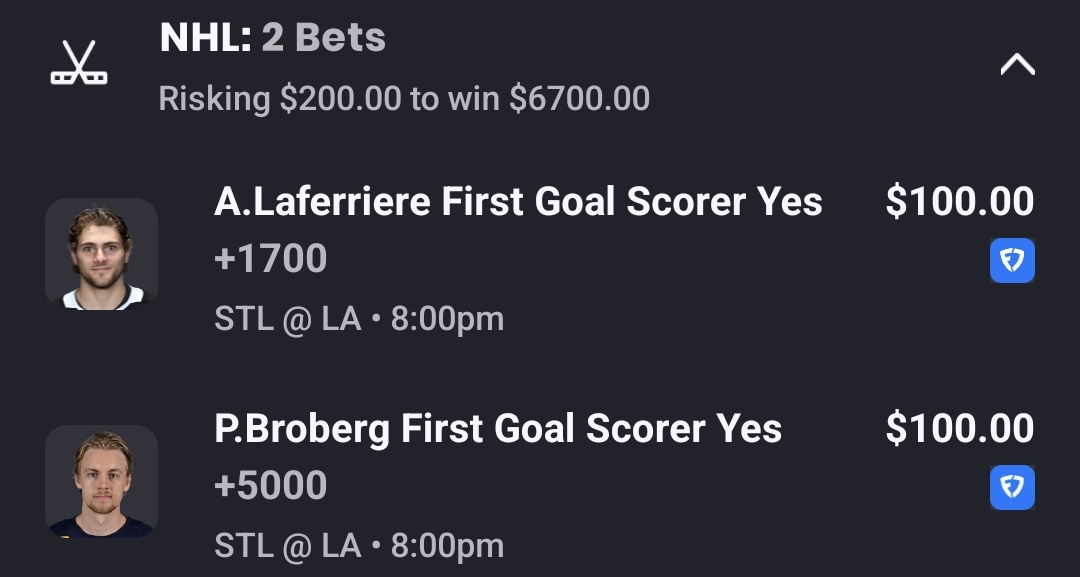Tap FanDuel badge on the Broberg bet

coord(1012,488)
